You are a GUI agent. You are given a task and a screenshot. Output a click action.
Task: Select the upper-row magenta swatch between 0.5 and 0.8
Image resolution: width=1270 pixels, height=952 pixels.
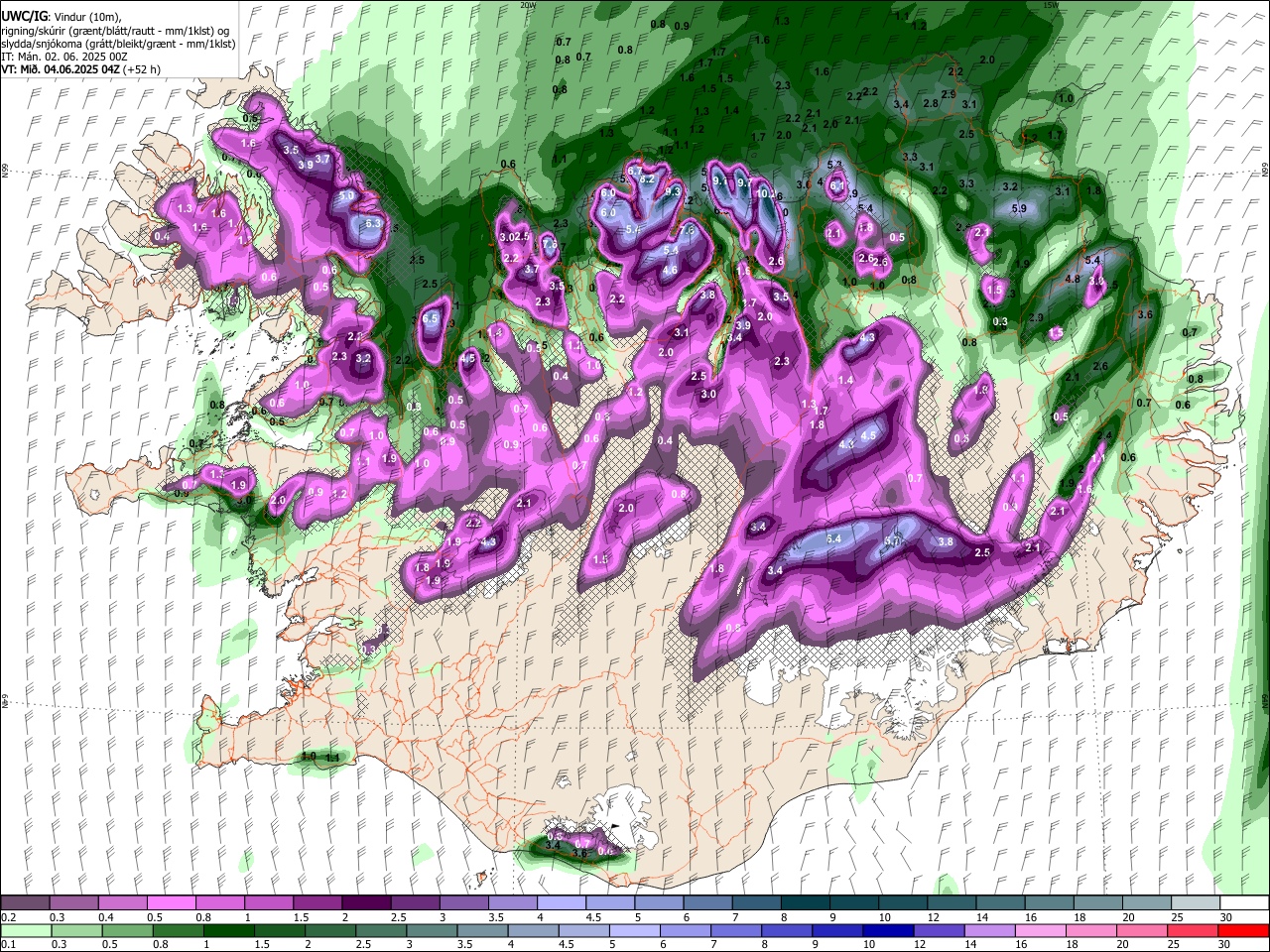[x=171, y=903]
